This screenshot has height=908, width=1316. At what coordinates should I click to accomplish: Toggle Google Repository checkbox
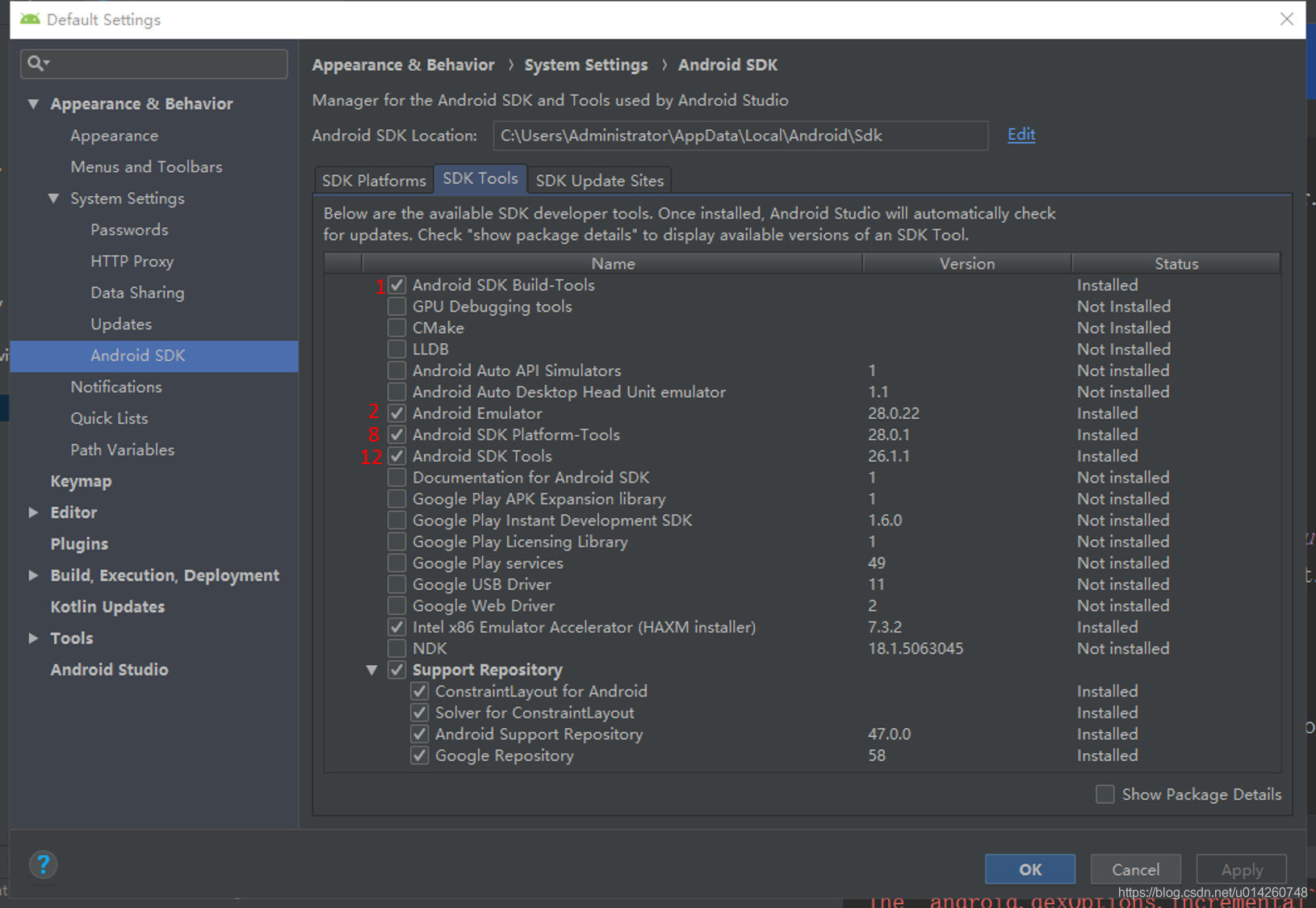click(x=419, y=755)
